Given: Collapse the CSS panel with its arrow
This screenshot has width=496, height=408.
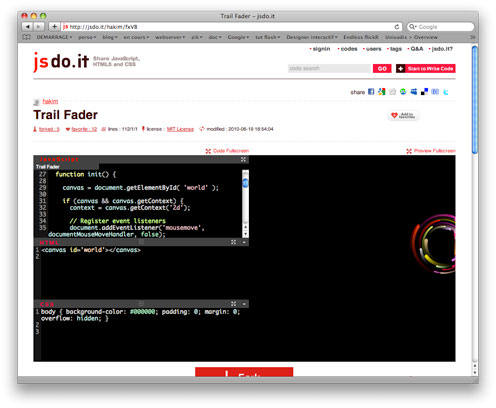Looking at the screenshot, I should coord(244,304).
